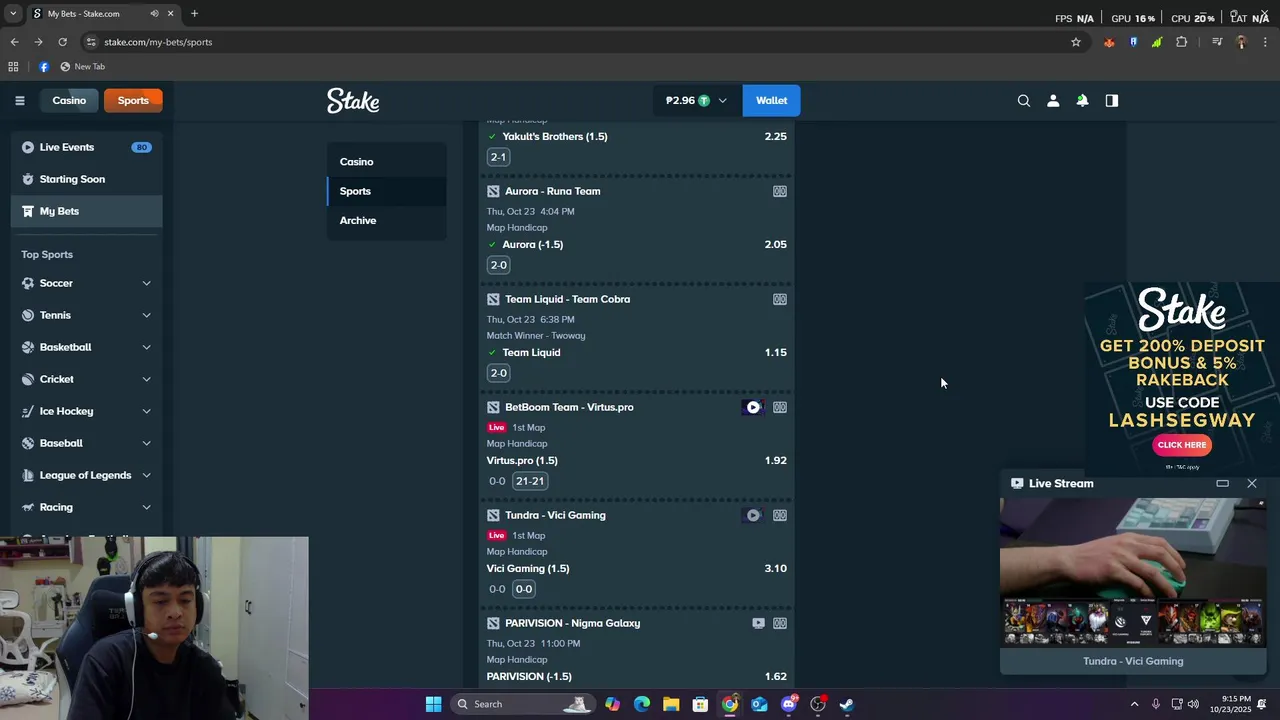Click CLICK HERE on Stake promo banner

1182,445
